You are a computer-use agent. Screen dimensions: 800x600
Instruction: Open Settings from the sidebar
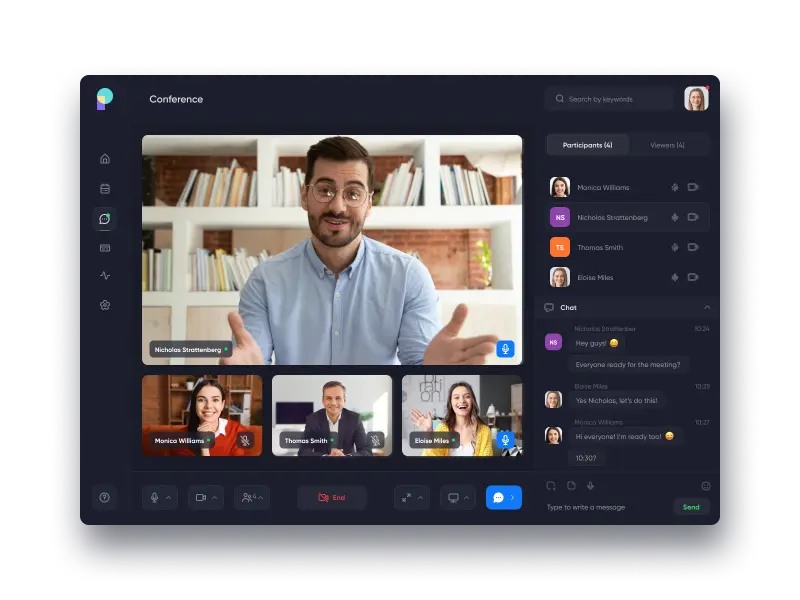[105, 305]
